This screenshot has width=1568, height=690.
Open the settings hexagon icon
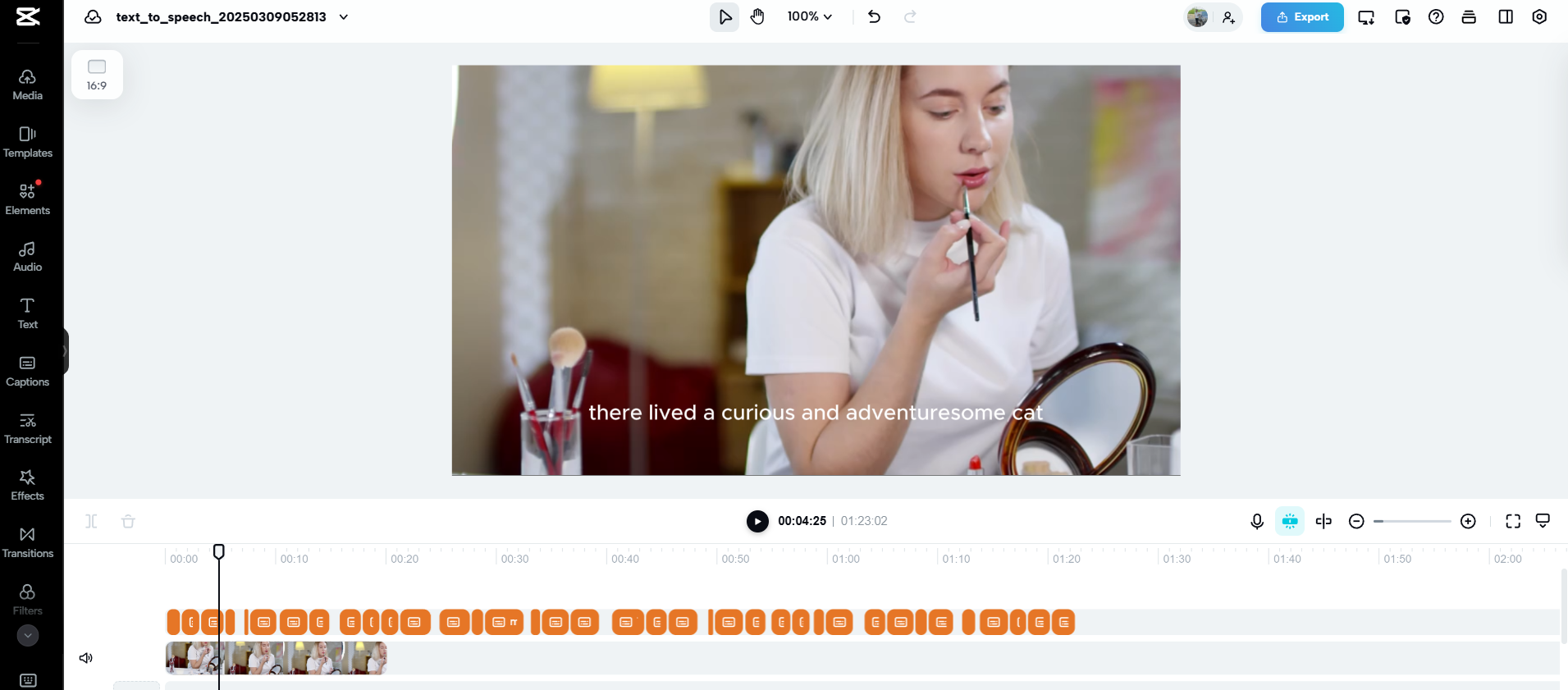pos(1539,16)
